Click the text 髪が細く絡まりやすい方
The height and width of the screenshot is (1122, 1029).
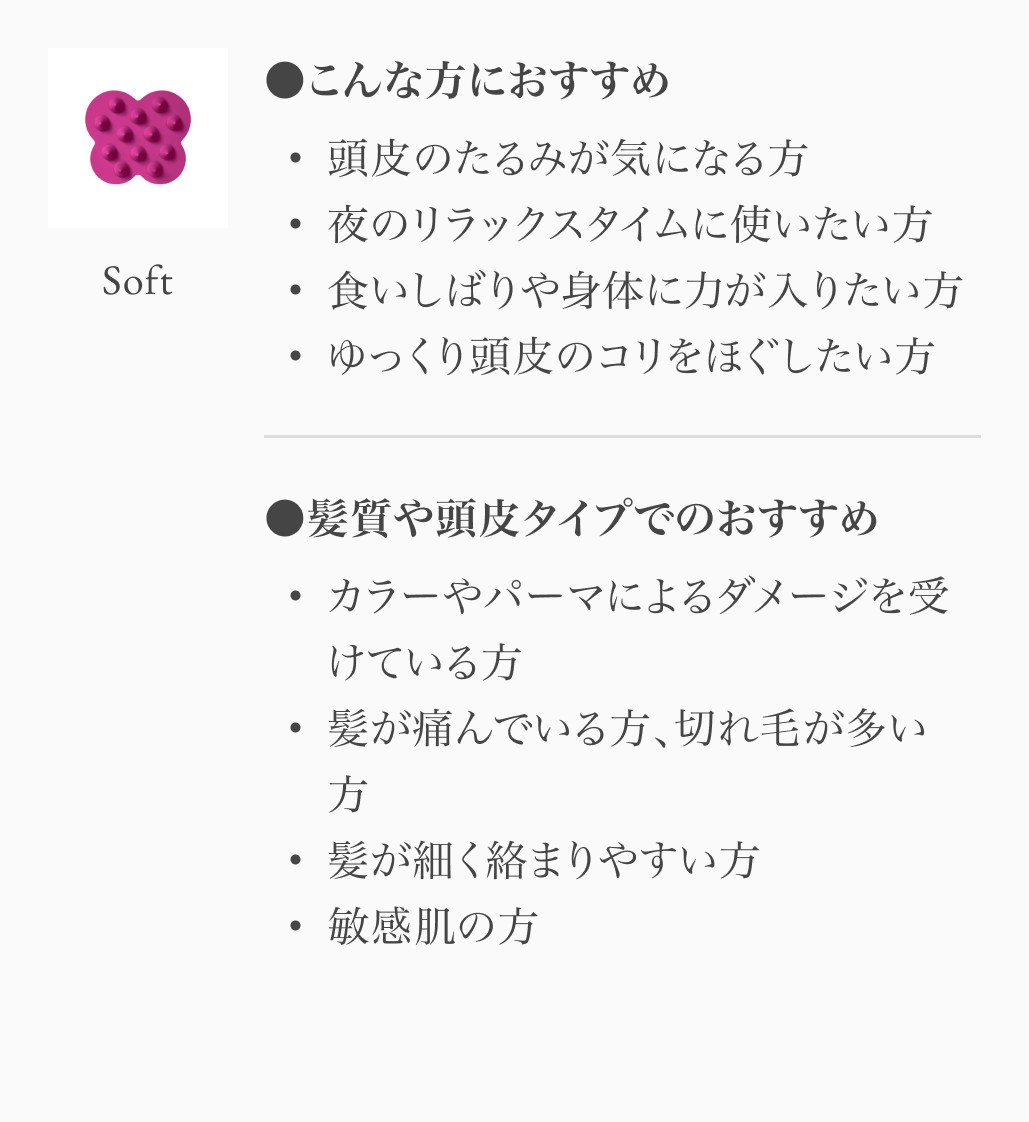click(x=544, y=861)
